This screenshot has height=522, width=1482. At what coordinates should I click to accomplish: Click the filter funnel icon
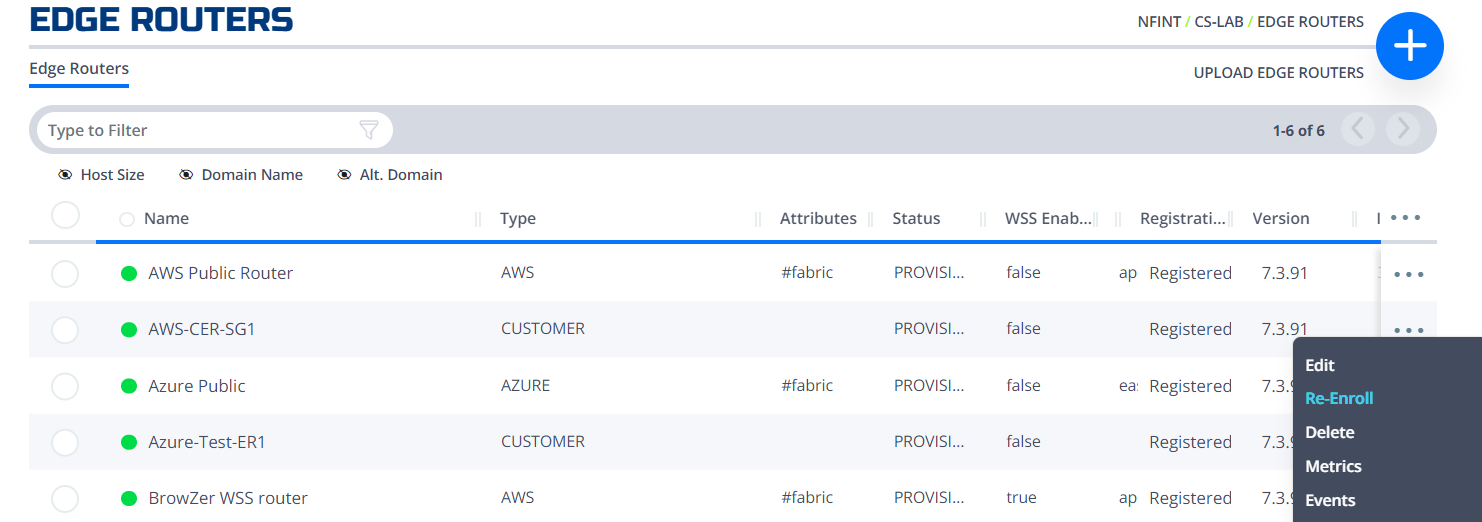369,130
